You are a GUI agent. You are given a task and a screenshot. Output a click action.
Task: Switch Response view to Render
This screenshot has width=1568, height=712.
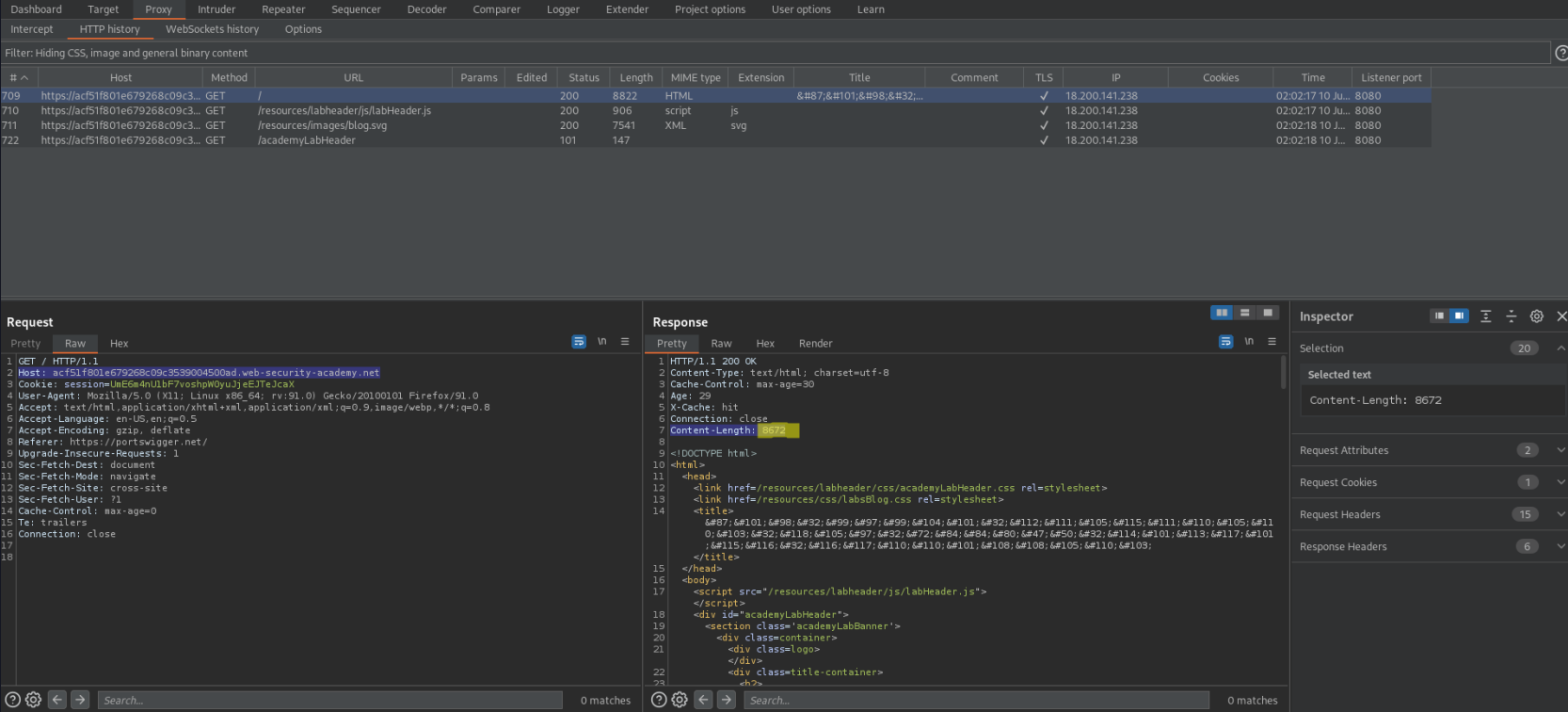click(x=815, y=344)
